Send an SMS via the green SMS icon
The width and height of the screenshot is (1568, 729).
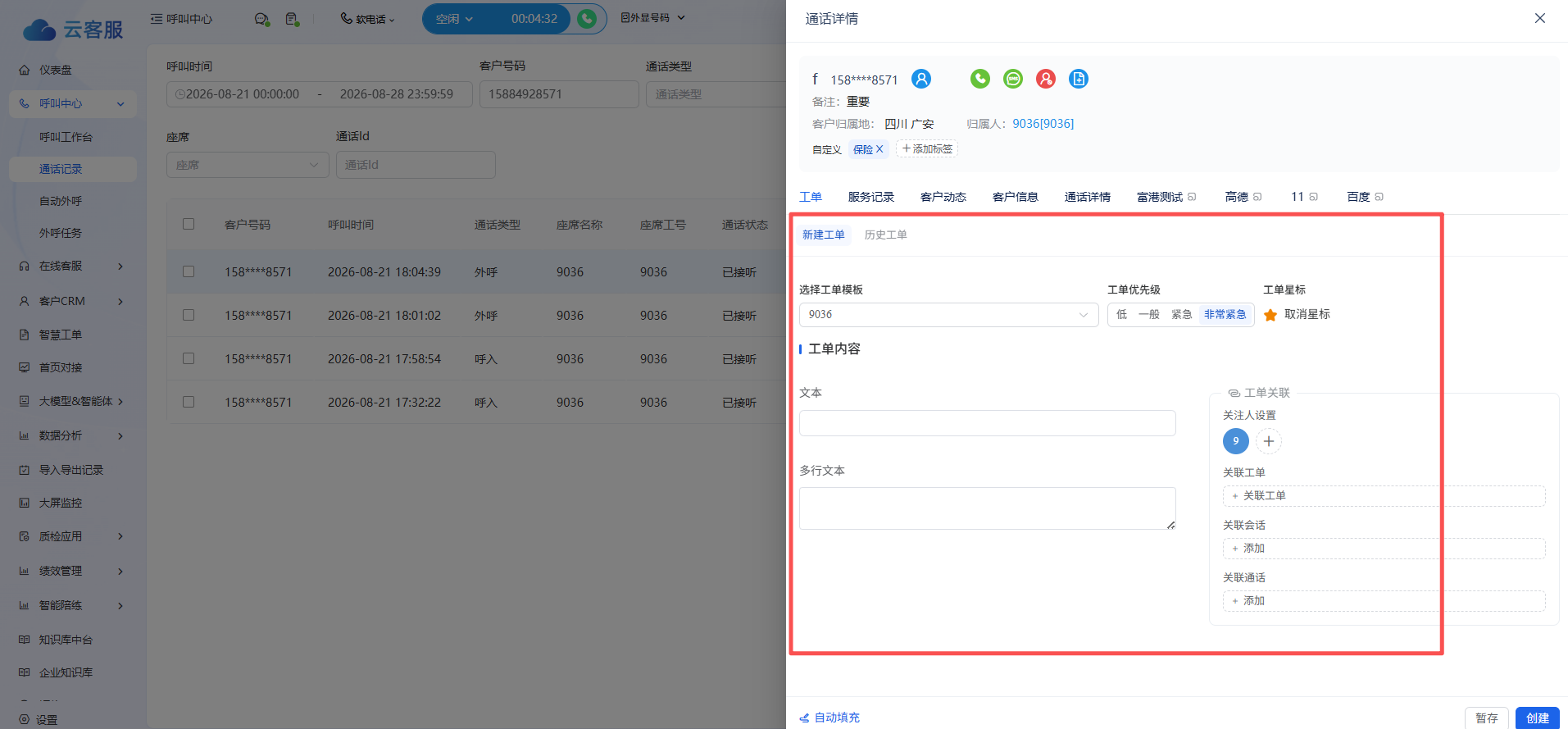1013,79
